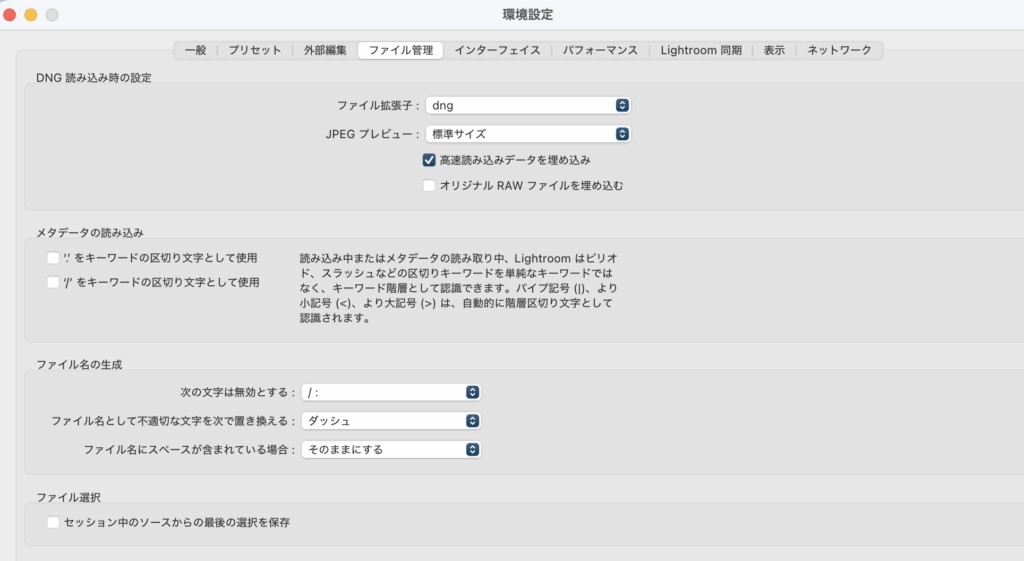The height and width of the screenshot is (561, 1024).
Task: Open the プリセット tab
Action: click(x=254, y=50)
